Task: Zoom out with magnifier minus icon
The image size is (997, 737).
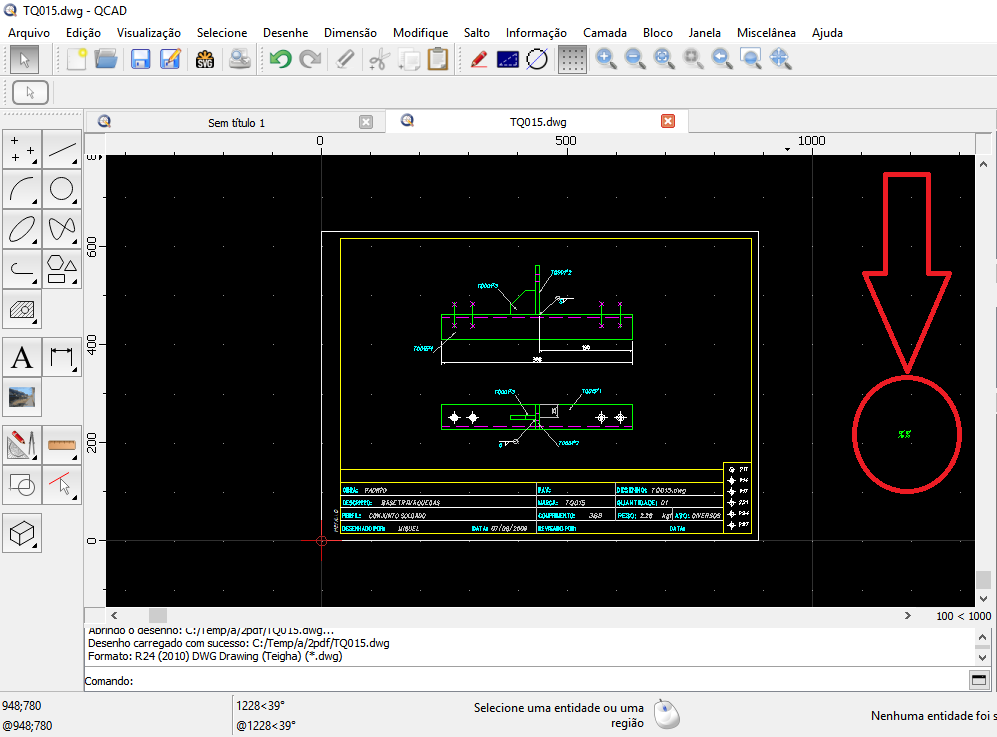Action: coord(635,60)
